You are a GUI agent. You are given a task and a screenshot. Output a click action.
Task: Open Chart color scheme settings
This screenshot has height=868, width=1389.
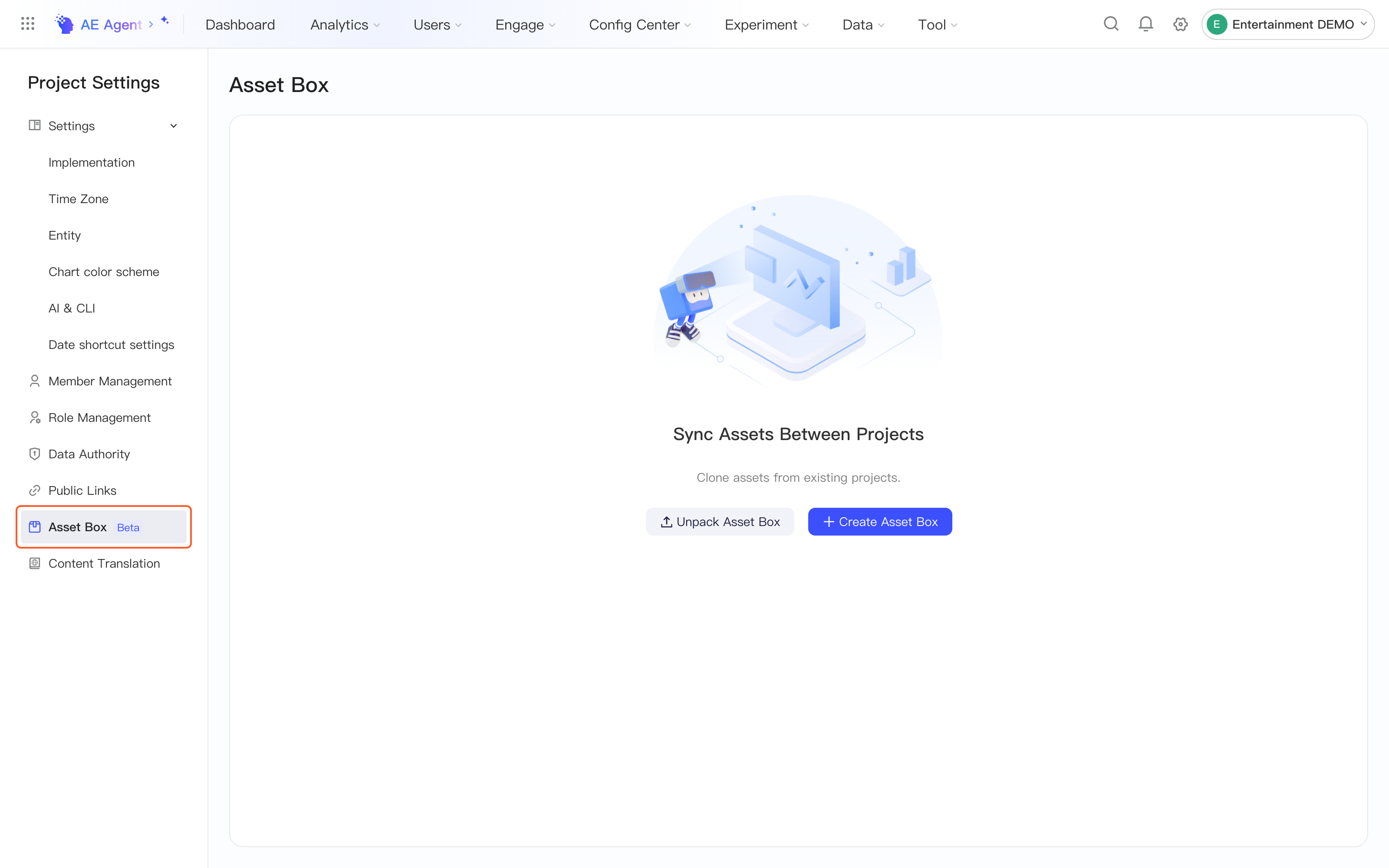pyautogui.click(x=104, y=272)
